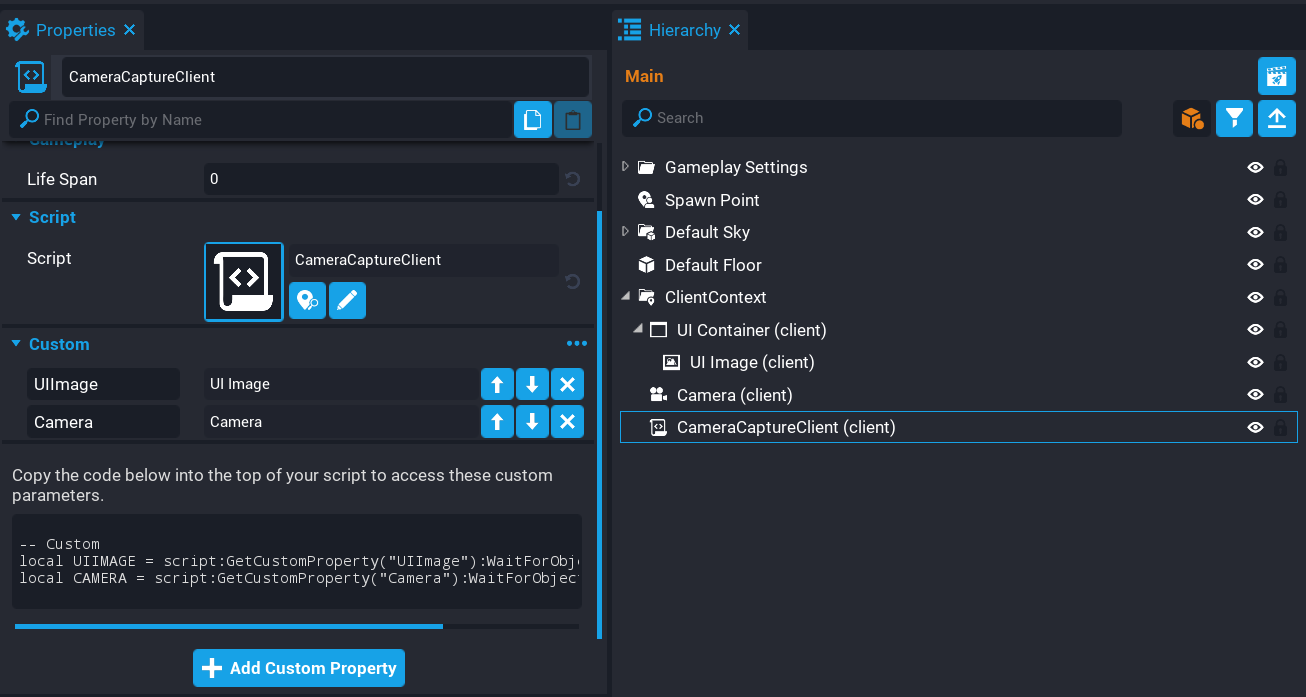Viewport: 1306px width, 697px height.
Task: Toggle visibility of Spawn Point
Action: pos(1255,200)
